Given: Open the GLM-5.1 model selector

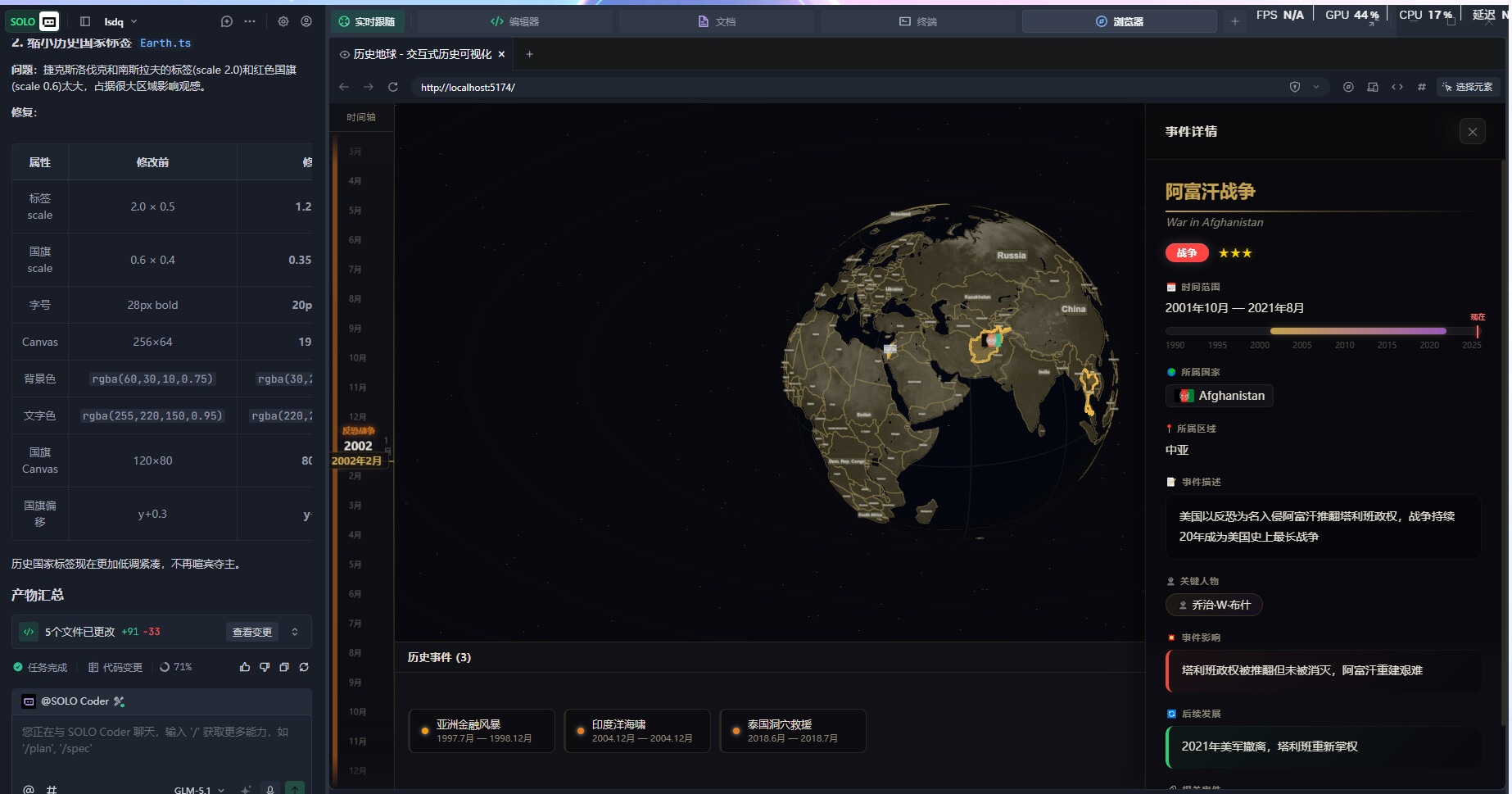Looking at the screenshot, I should tap(198, 790).
